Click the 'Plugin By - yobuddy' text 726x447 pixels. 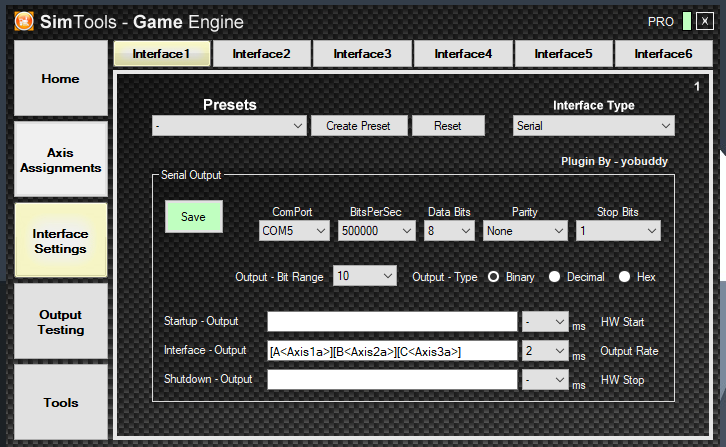(x=614, y=161)
